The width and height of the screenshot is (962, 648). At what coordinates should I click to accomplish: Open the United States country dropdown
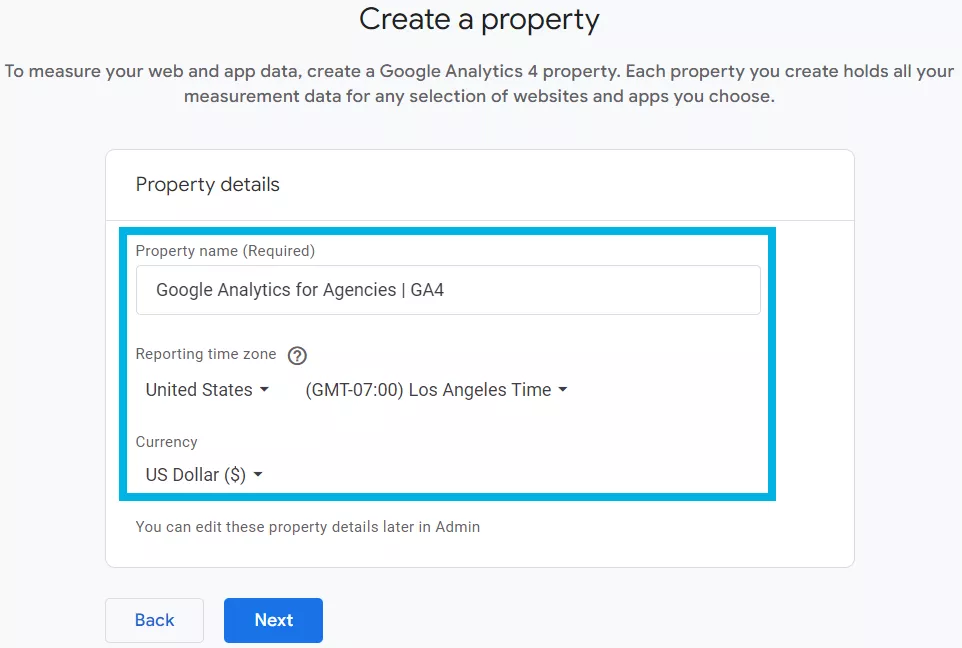click(206, 390)
